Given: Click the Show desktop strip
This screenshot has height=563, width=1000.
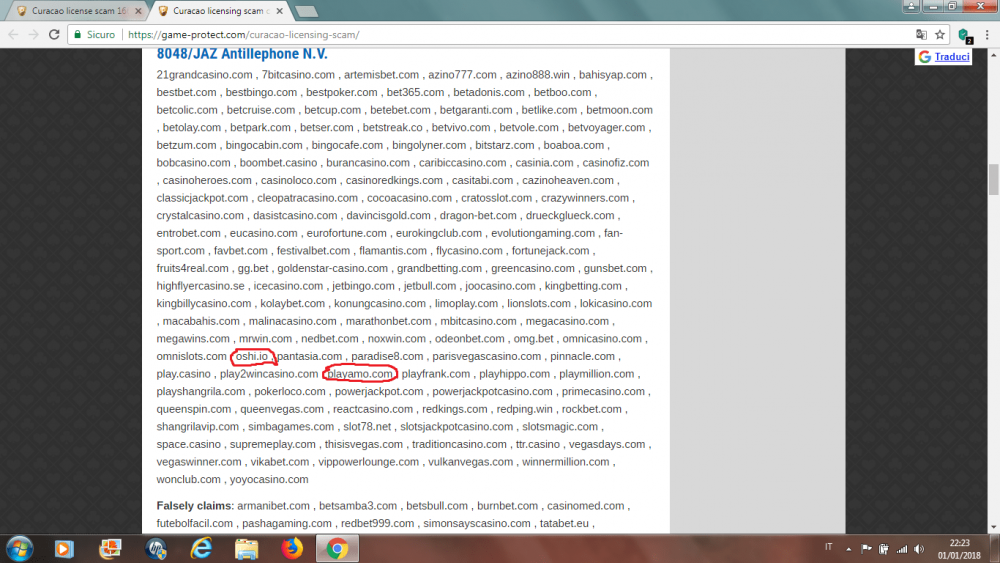Looking at the screenshot, I should (x=995, y=548).
